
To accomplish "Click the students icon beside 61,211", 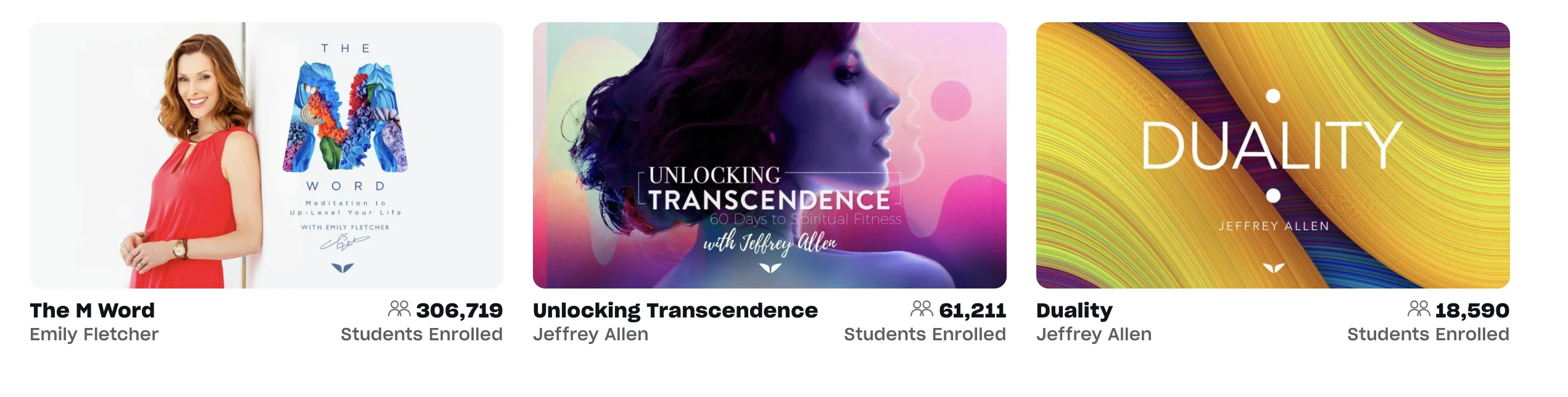I will pos(922,309).
